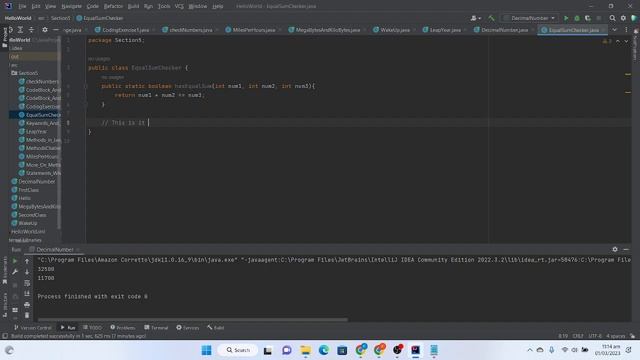Show hidden editor tabs dropdown chevron
This screenshot has height=360, width=640.
(615, 30)
